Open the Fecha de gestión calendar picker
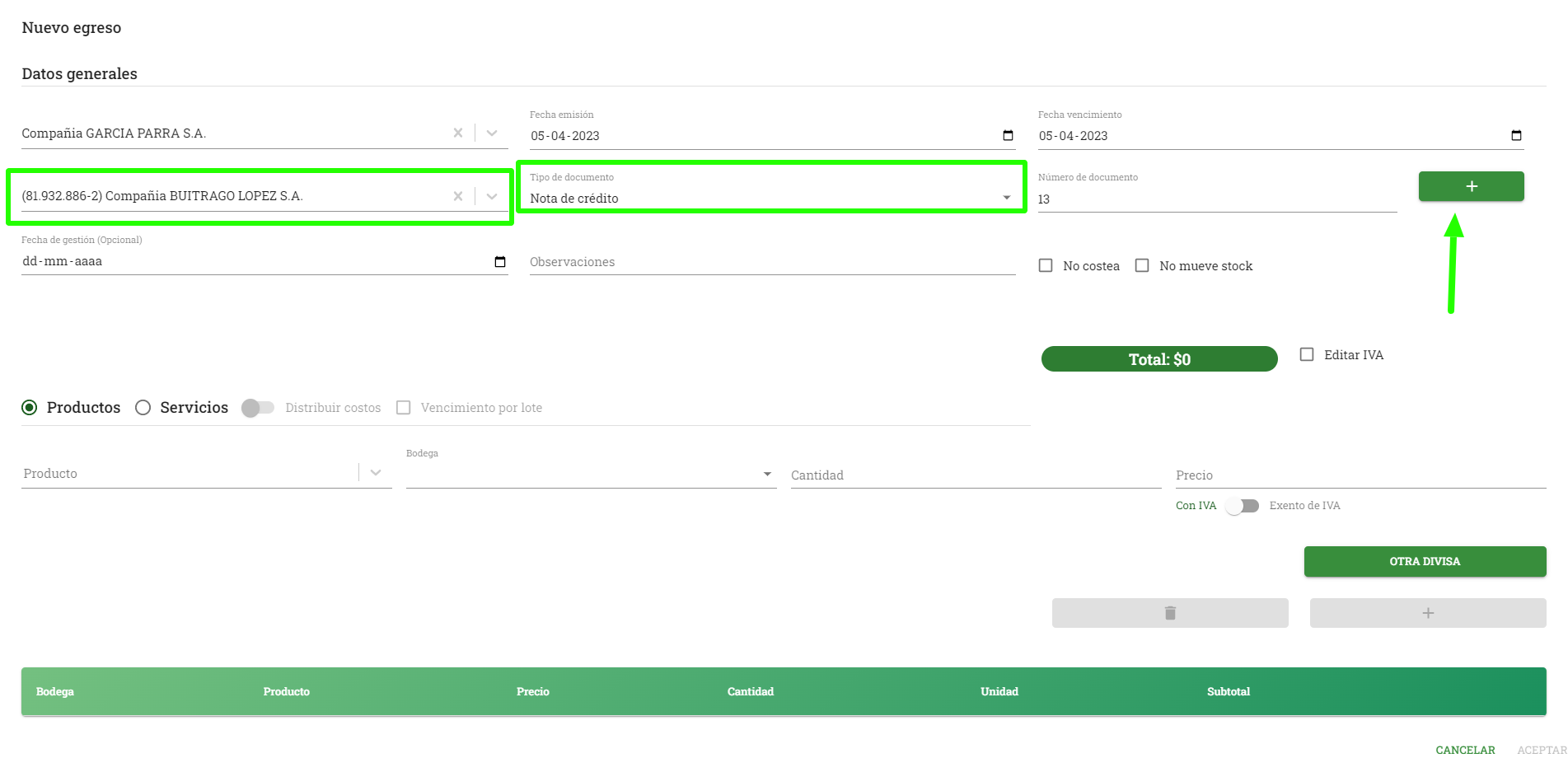The width and height of the screenshot is (1568, 772). 499,261
